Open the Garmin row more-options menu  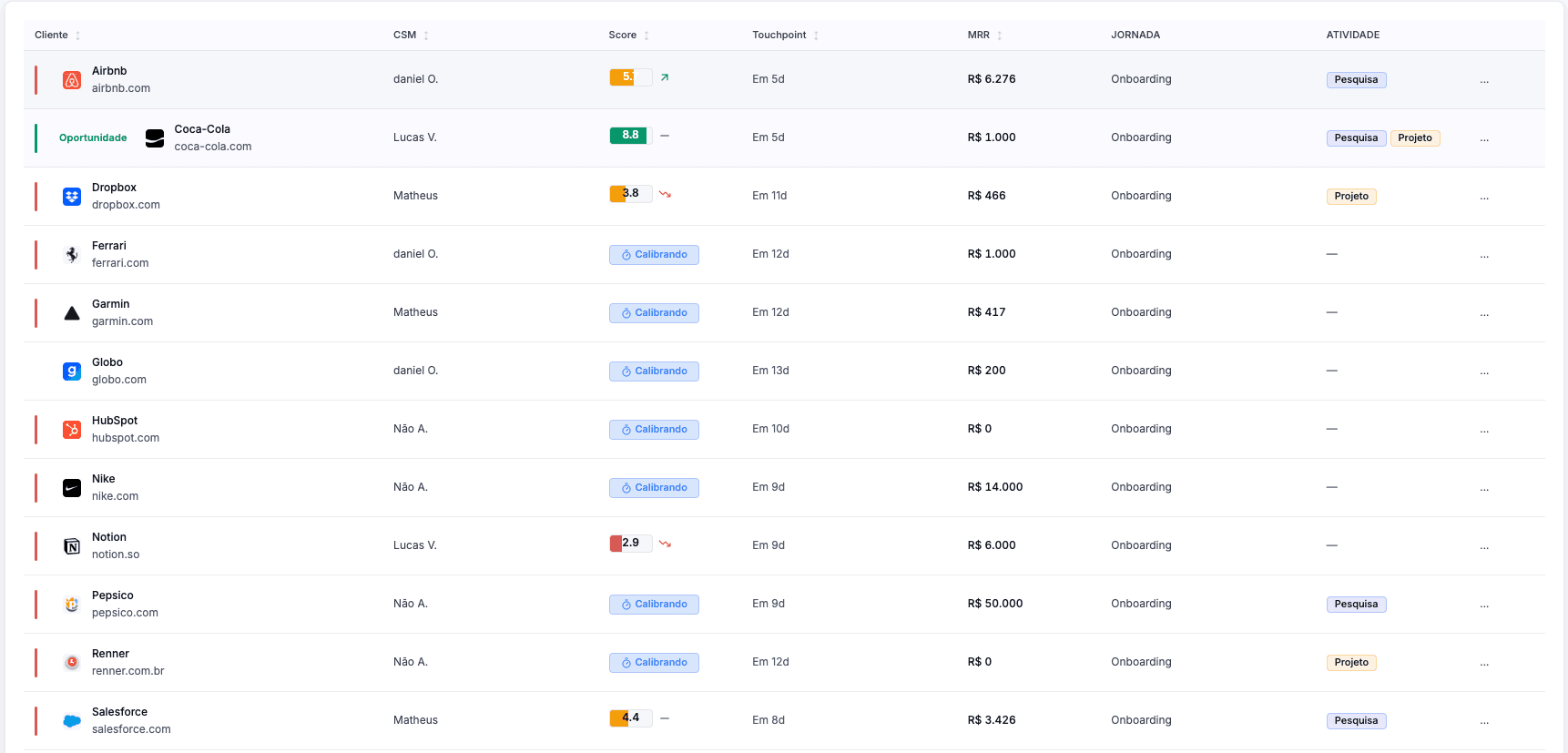click(1484, 313)
